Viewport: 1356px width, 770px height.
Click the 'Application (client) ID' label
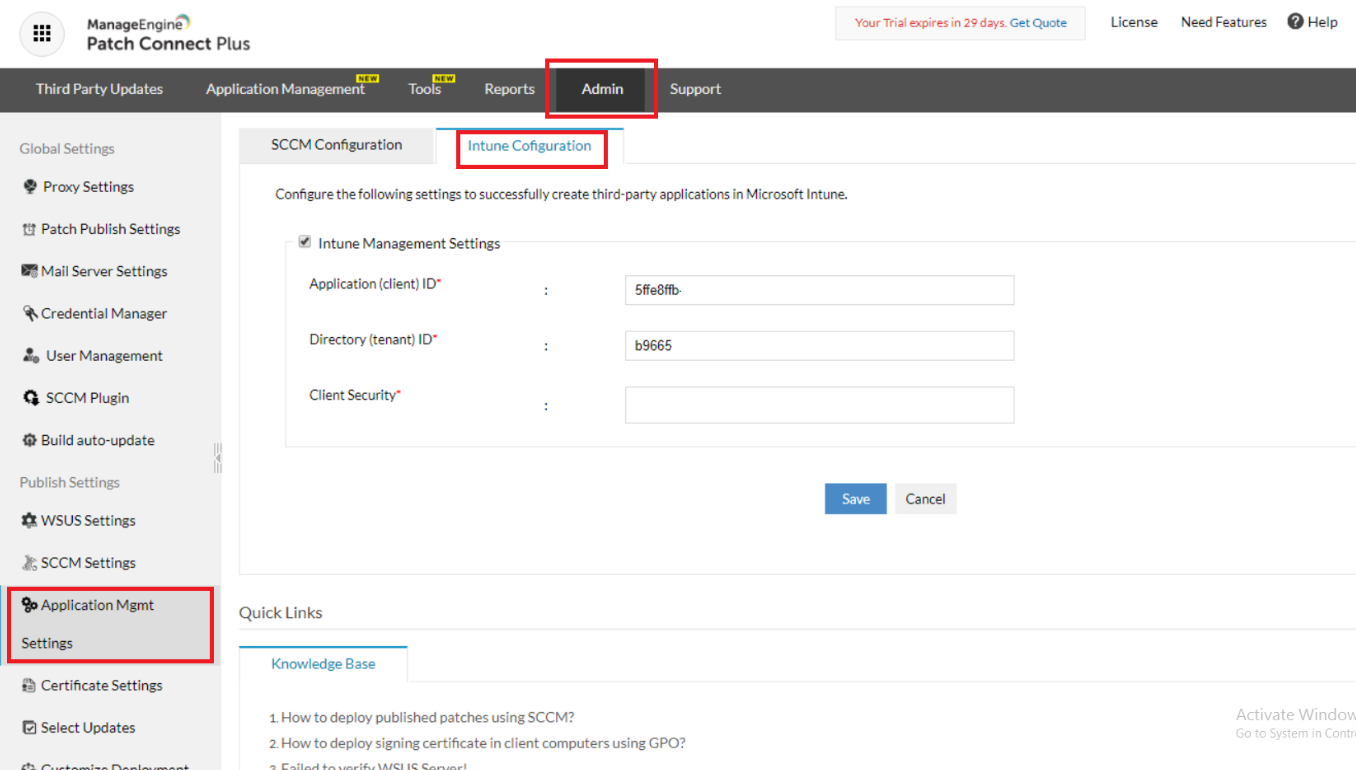[375, 284]
